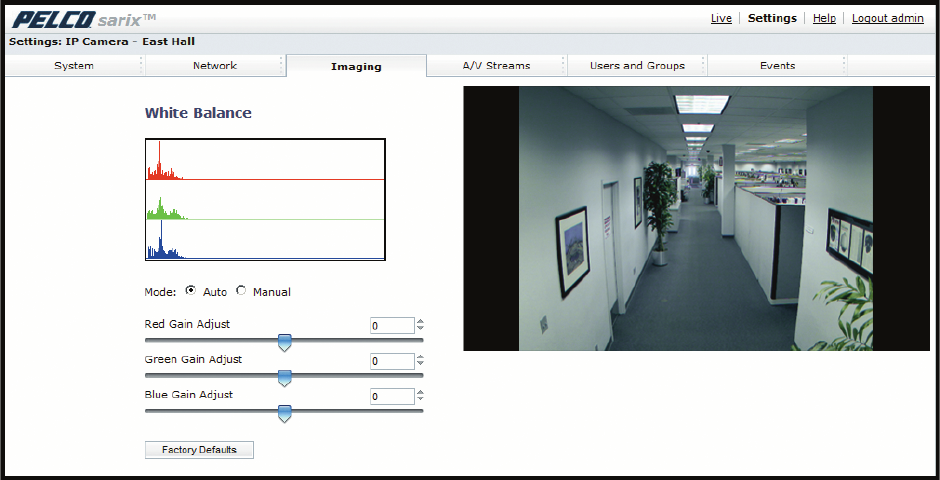
Task: Click Logout admin
Action: pyautogui.click(x=888, y=18)
